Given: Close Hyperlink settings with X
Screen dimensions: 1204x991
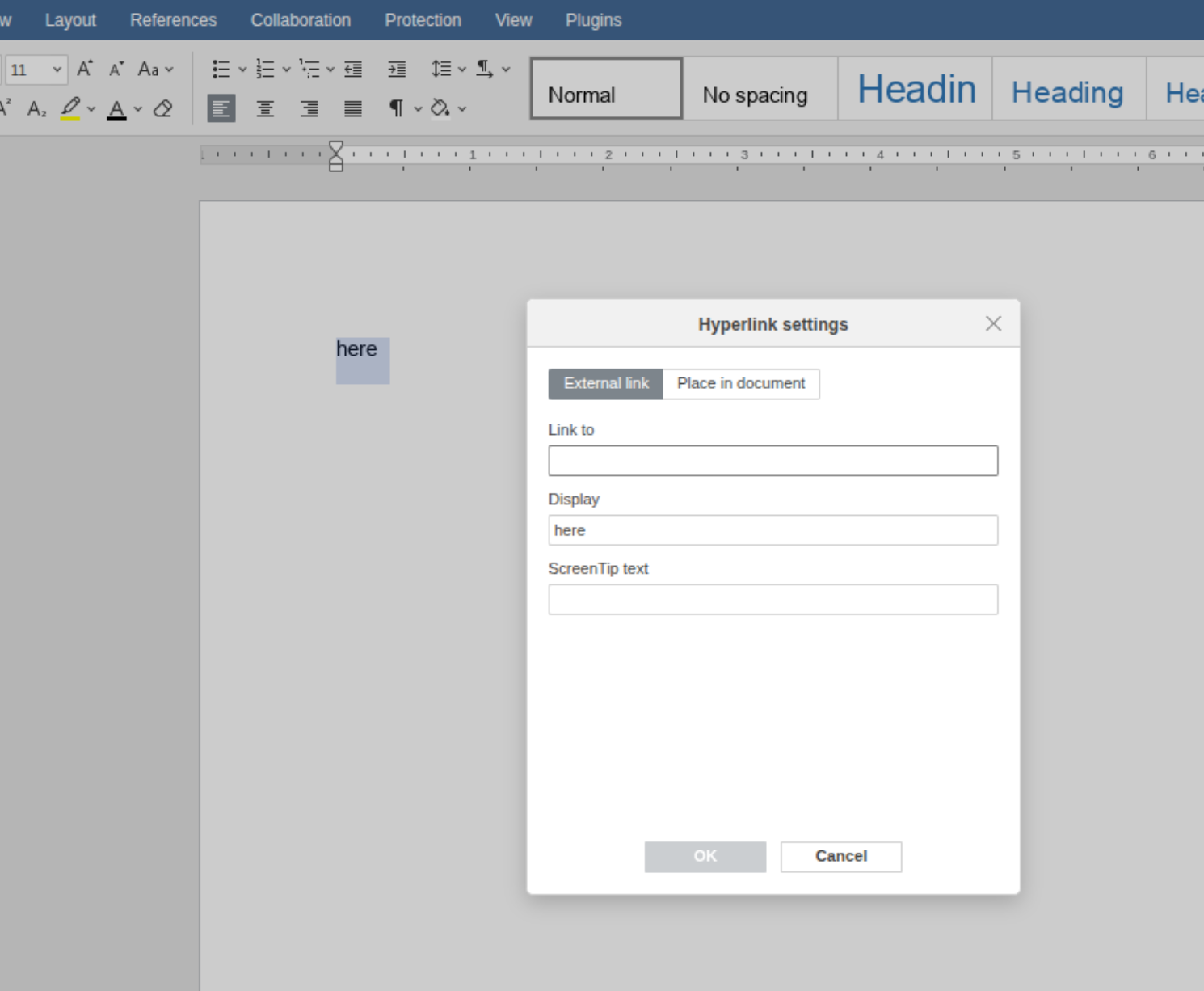Looking at the screenshot, I should [x=994, y=323].
